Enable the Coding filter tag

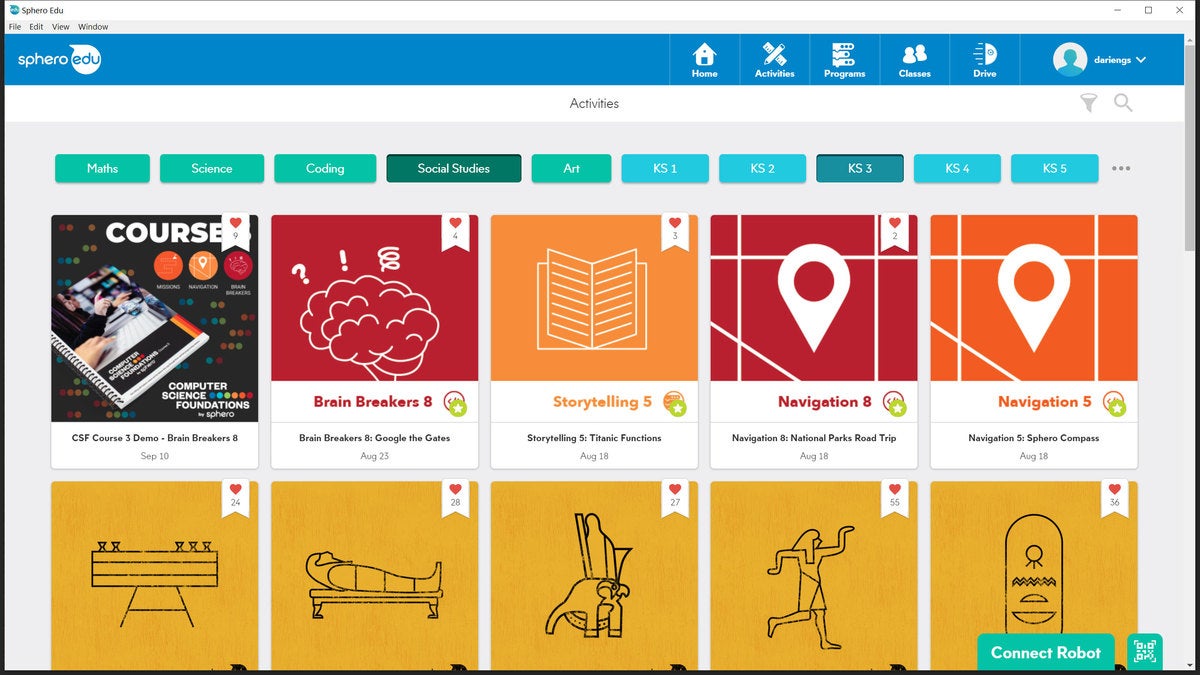[325, 168]
